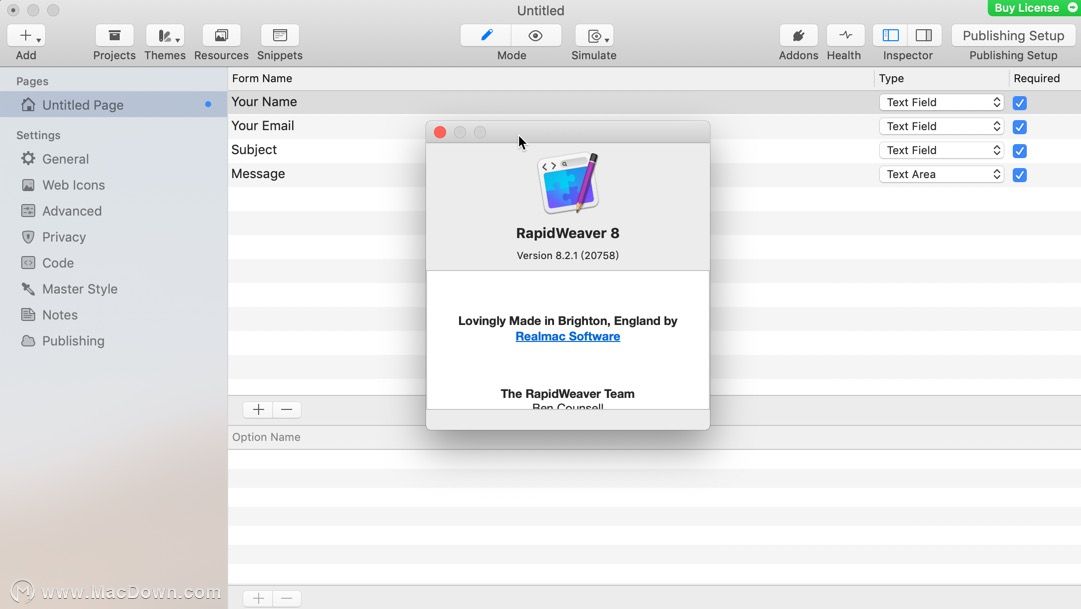Select Untitled Page in Pages list
This screenshot has width=1081, height=609.
click(x=114, y=105)
